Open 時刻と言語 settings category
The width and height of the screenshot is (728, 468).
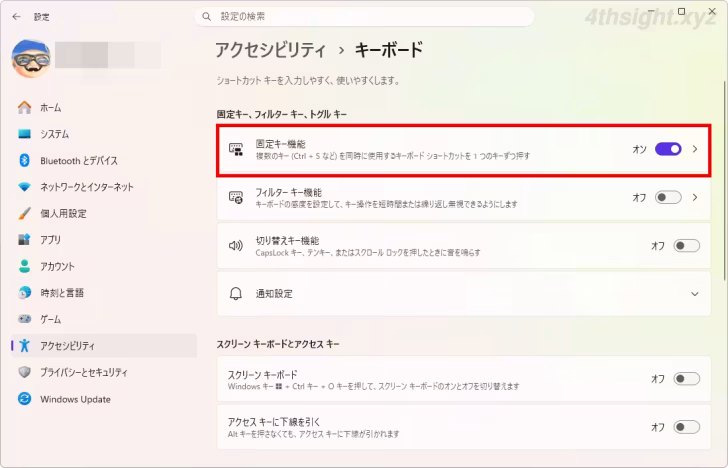(x=104, y=292)
